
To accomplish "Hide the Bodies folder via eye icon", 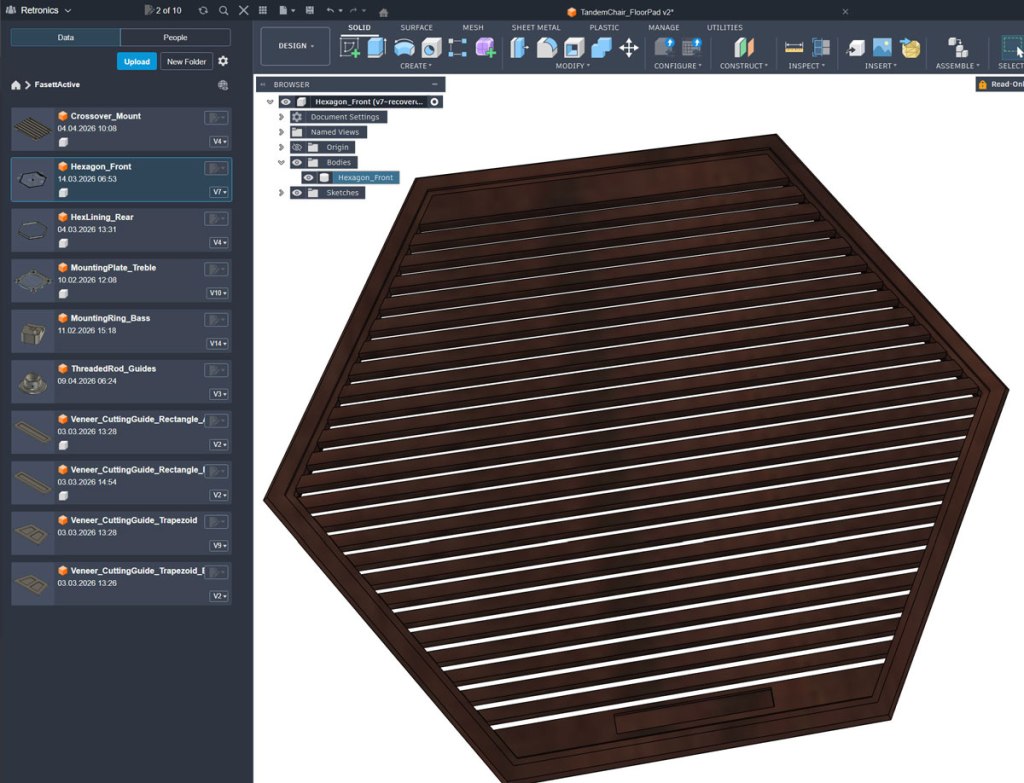I will click(x=297, y=162).
